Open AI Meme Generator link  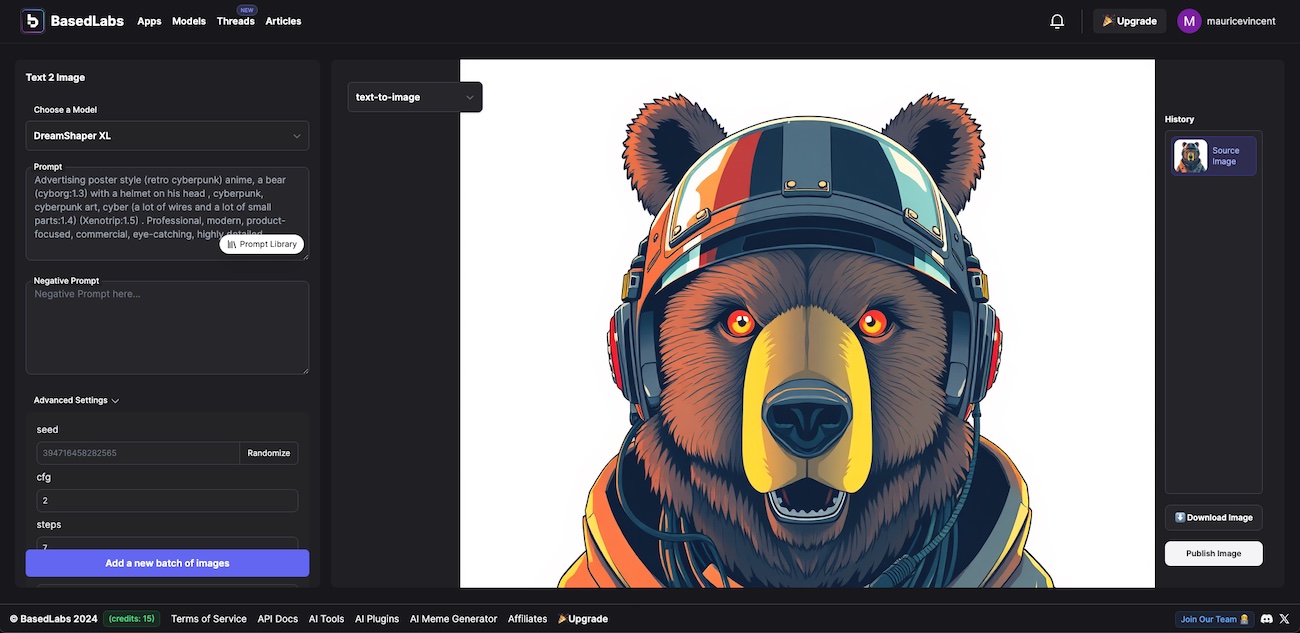click(x=453, y=619)
